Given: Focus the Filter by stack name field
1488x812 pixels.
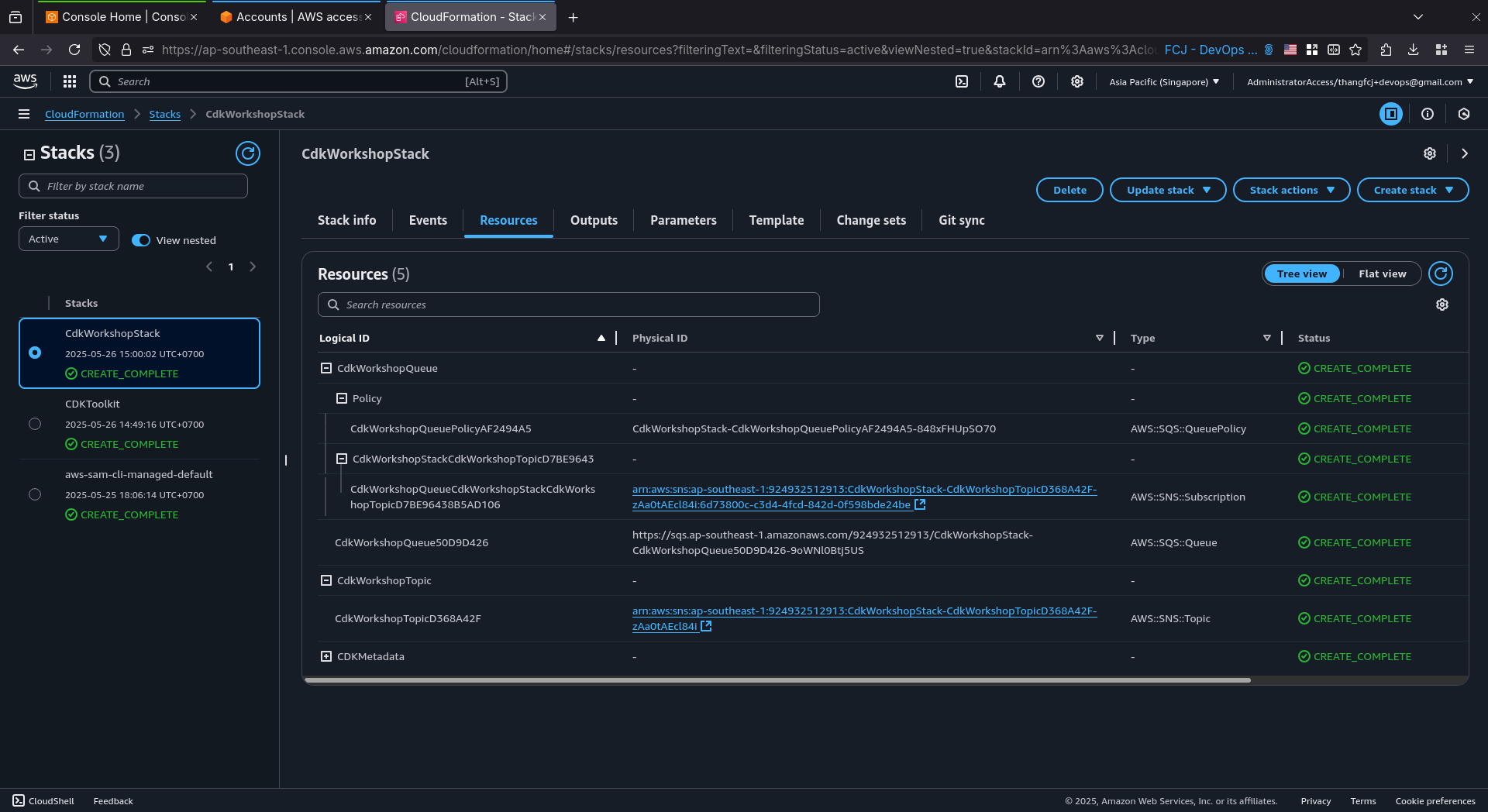Looking at the screenshot, I should point(133,186).
